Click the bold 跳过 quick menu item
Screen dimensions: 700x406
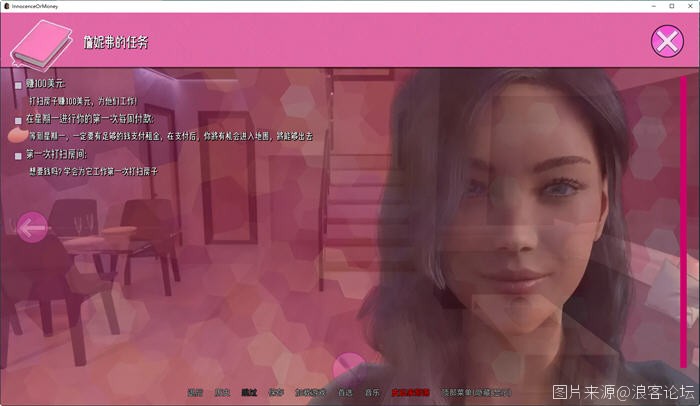[x=249, y=393]
